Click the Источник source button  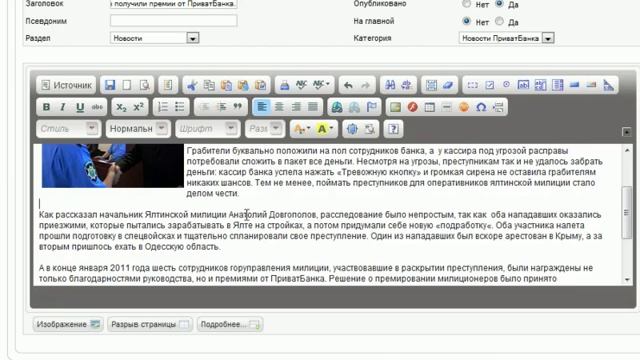(x=67, y=85)
